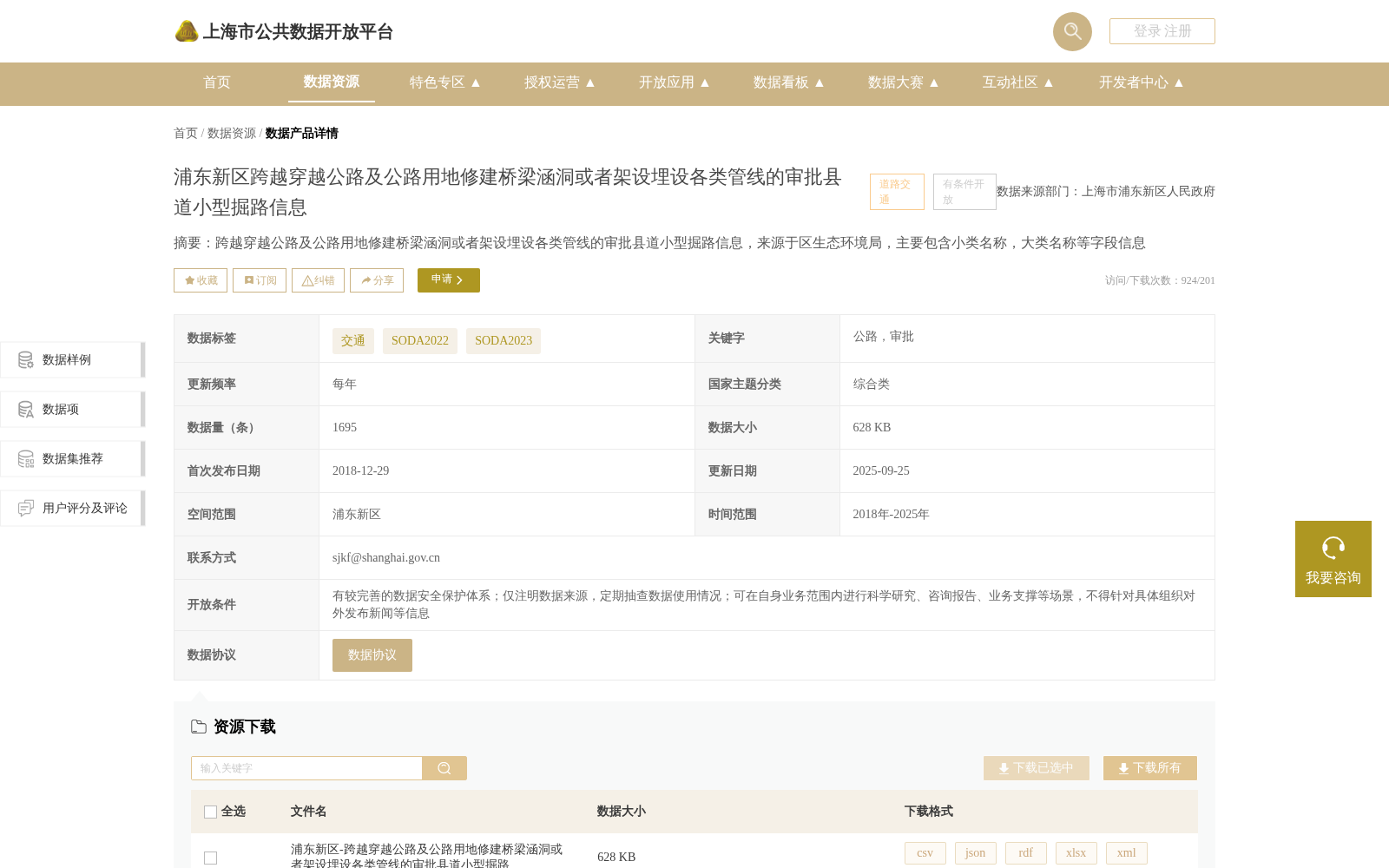
Task: Click the 资源下载 folder icon
Action: [199, 727]
